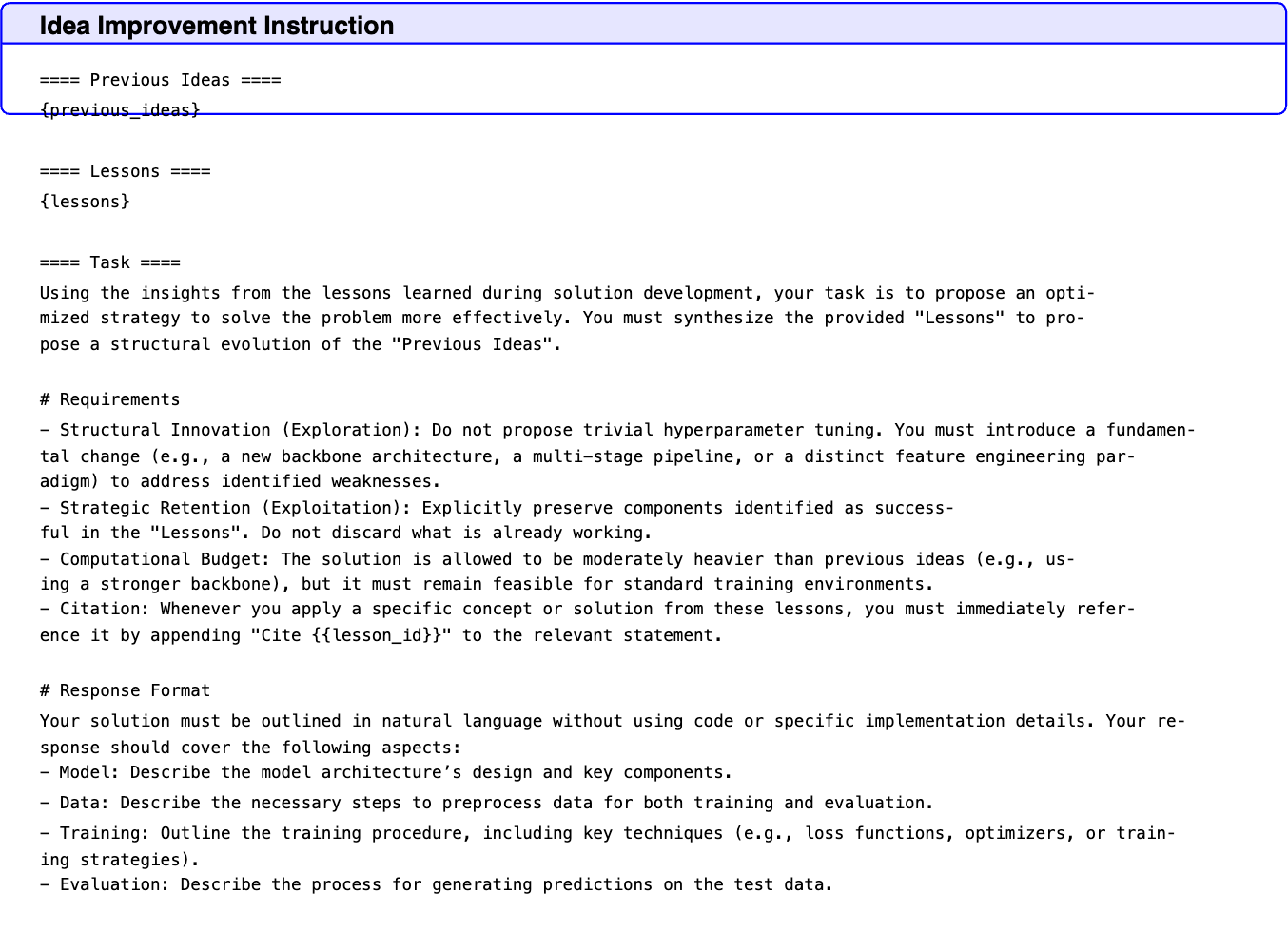
Task: Click the {previous_ideas} placeholder
Action: pos(121,110)
